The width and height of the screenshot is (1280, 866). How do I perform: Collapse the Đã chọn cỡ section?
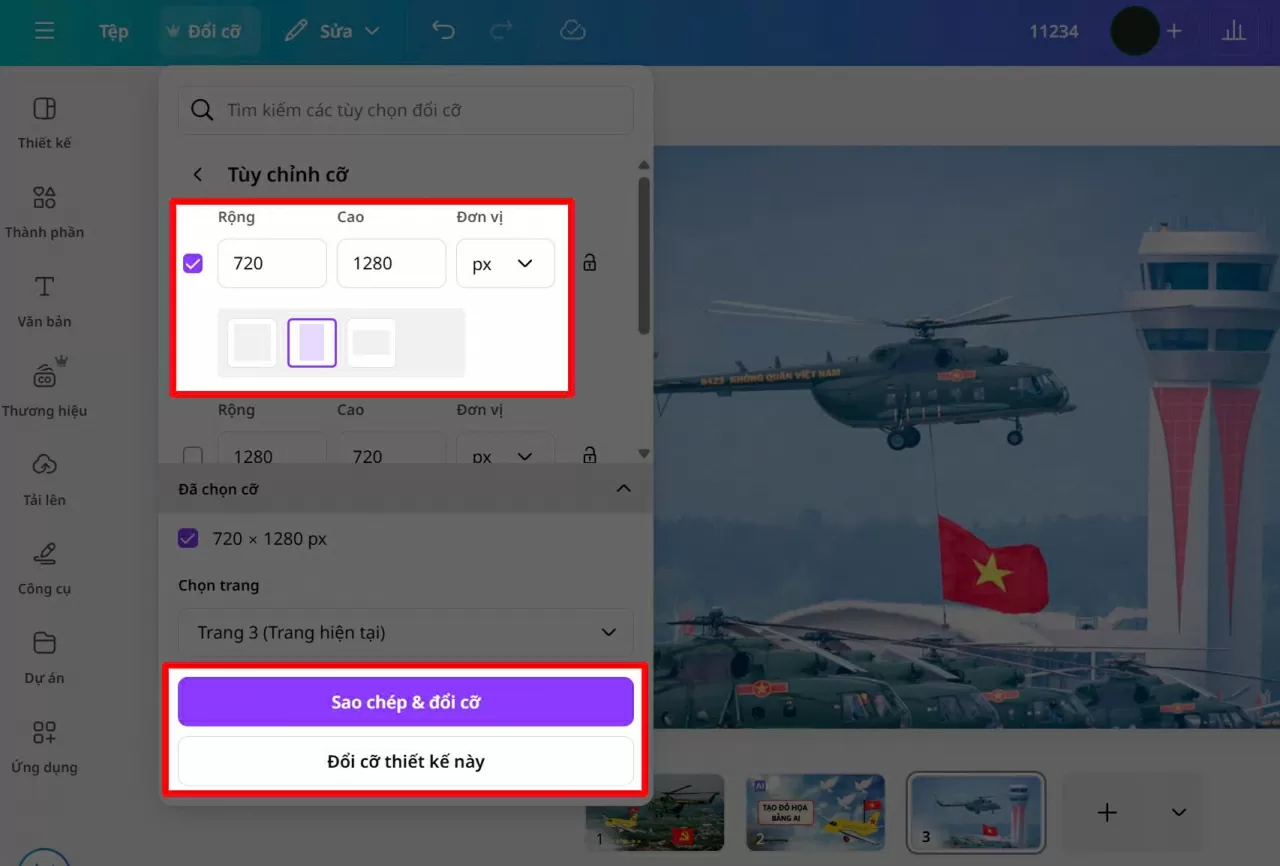point(623,489)
